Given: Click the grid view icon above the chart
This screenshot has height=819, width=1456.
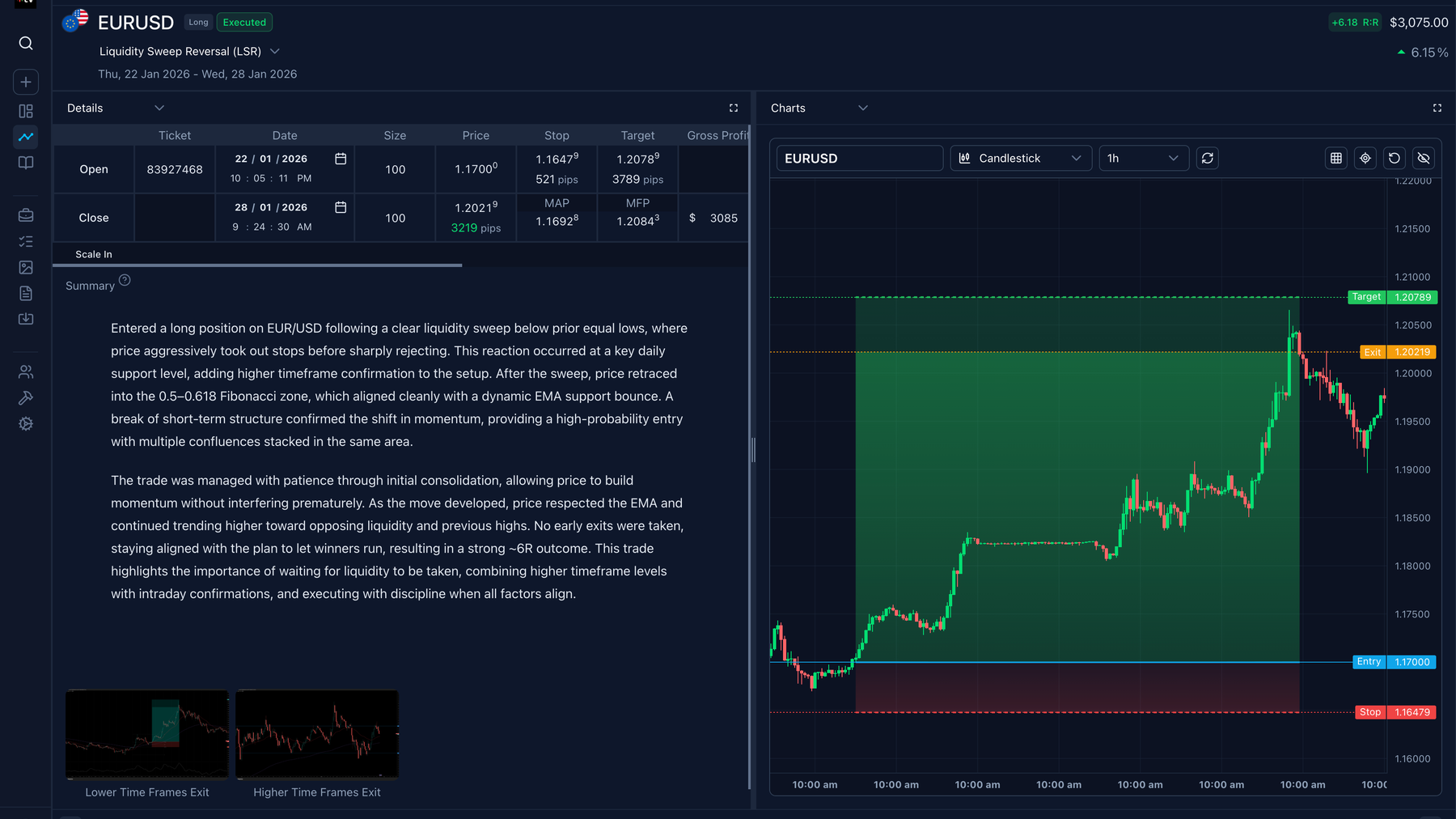Looking at the screenshot, I should (1335, 158).
